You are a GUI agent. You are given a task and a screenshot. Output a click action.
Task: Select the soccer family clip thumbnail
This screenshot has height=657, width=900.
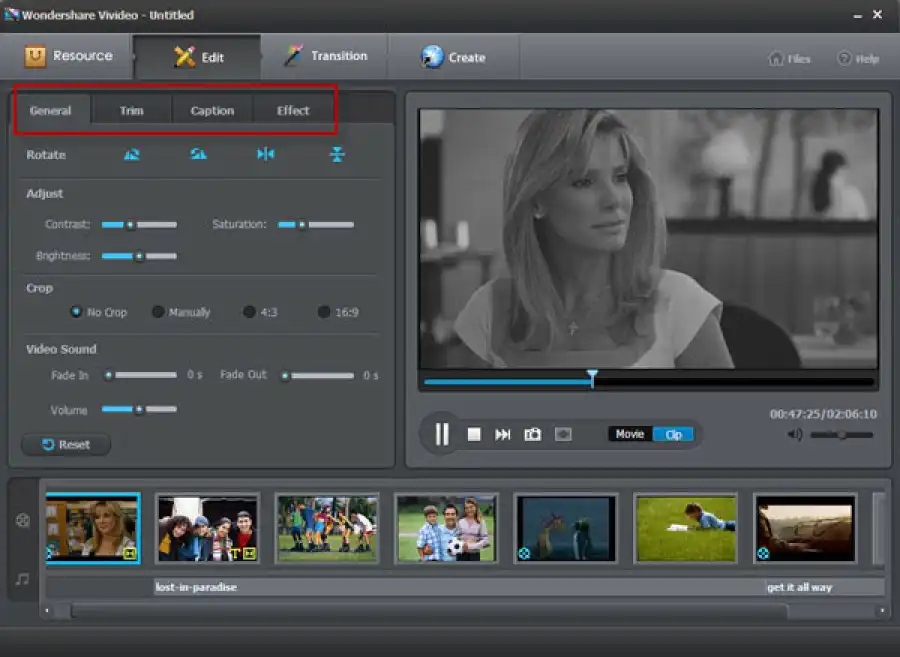[x=446, y=528]
